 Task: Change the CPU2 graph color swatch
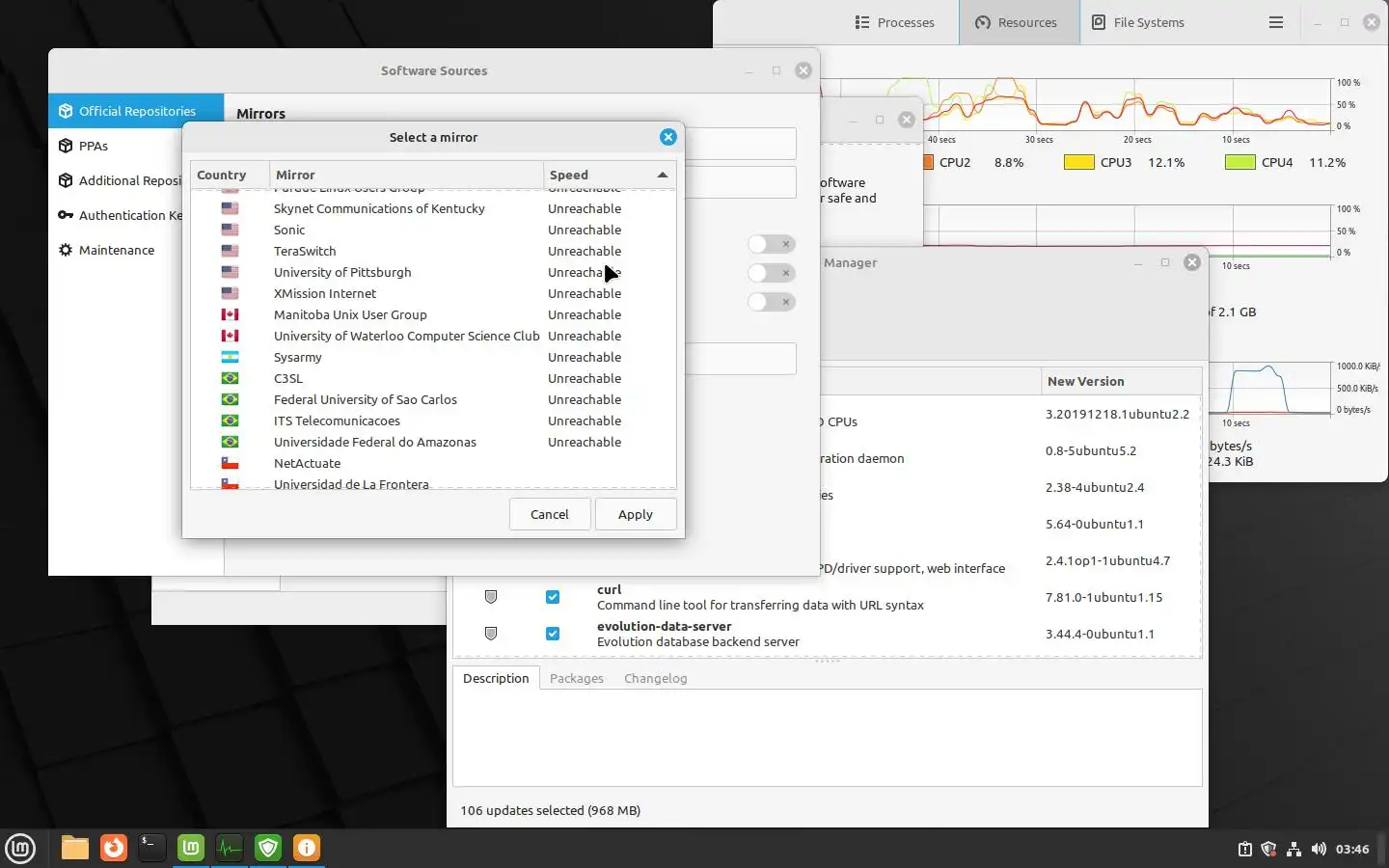[928, 162]
